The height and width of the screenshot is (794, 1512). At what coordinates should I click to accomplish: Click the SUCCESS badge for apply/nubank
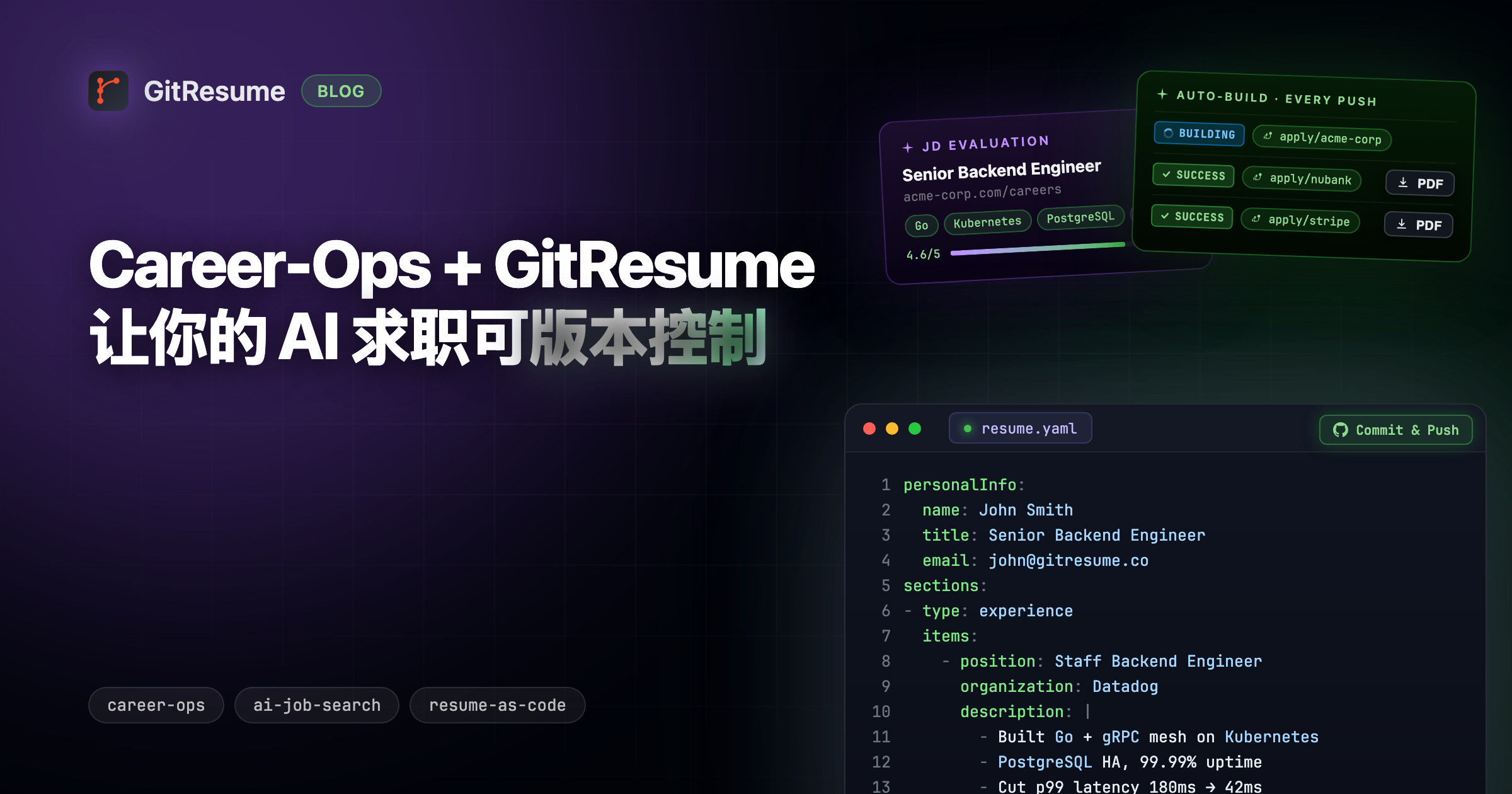(x=1193, y=175)
